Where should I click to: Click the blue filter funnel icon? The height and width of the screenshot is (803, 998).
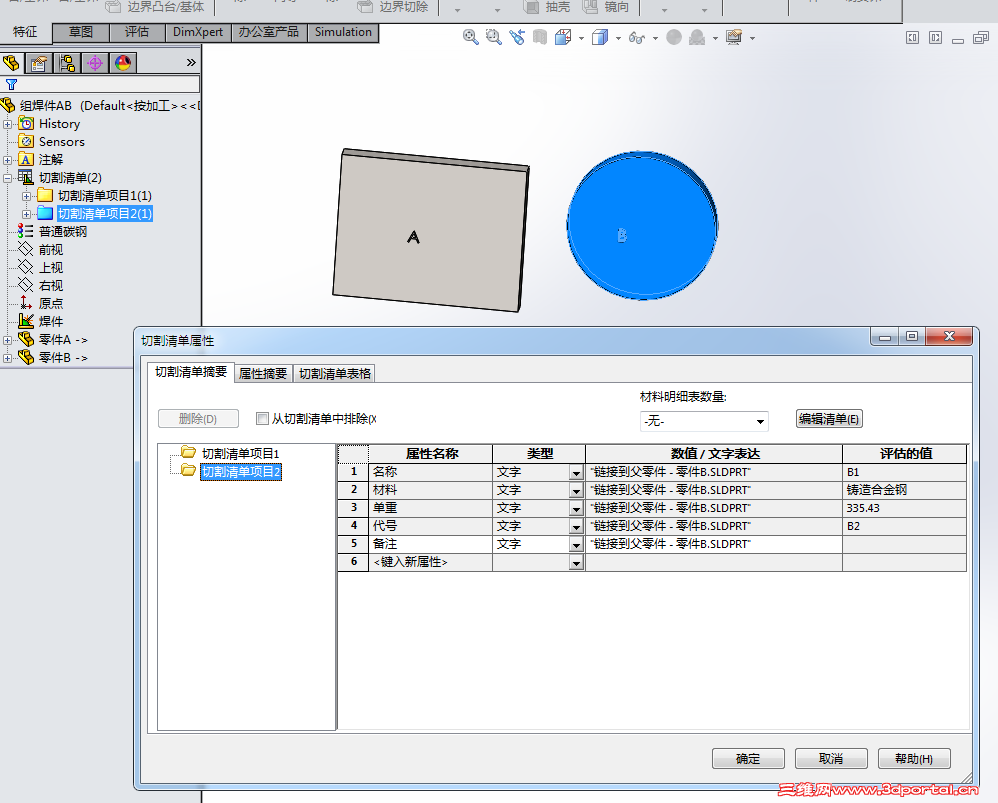click(x=11, y=84)
